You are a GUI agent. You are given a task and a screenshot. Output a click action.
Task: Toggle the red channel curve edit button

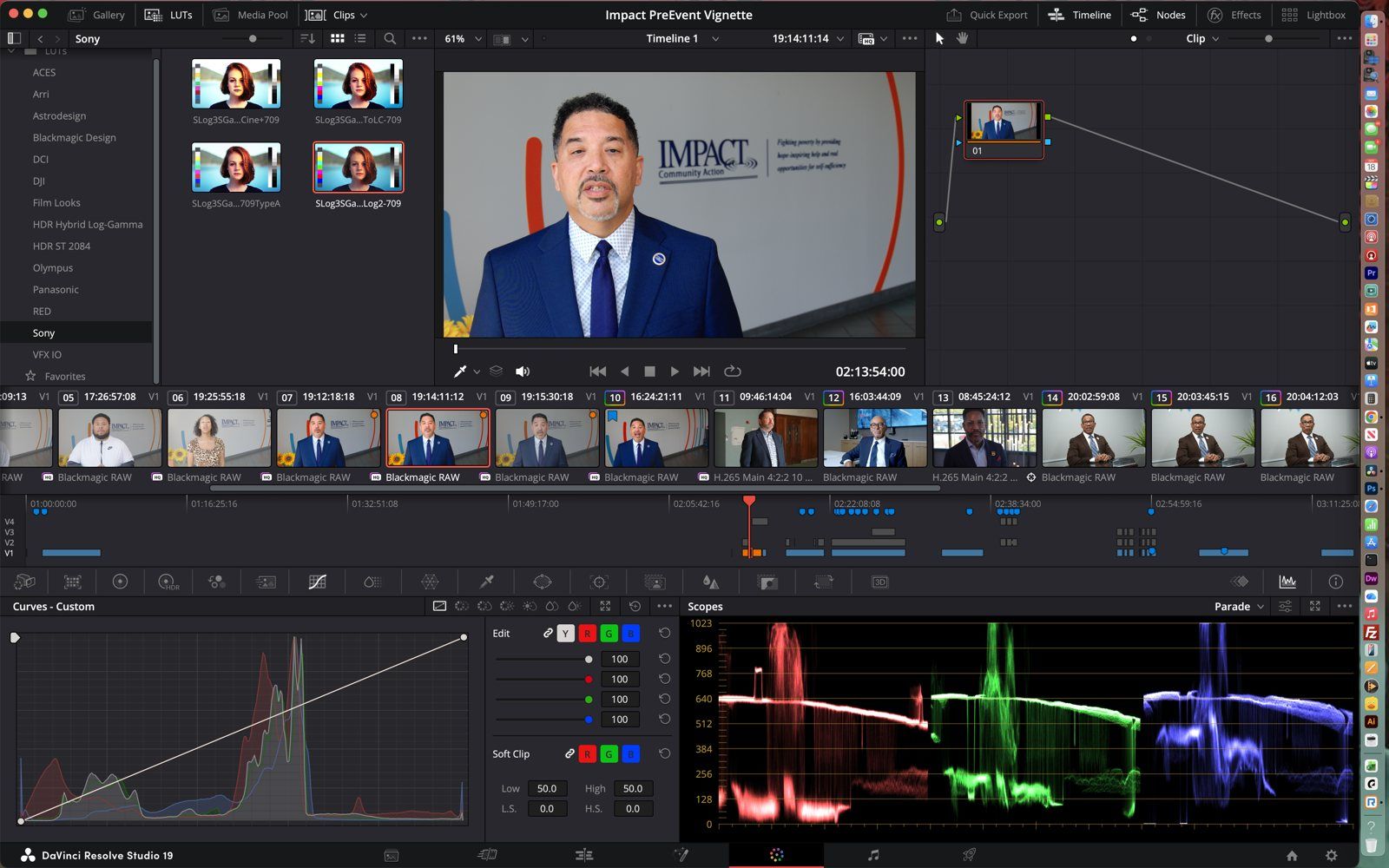pos(588,634)
